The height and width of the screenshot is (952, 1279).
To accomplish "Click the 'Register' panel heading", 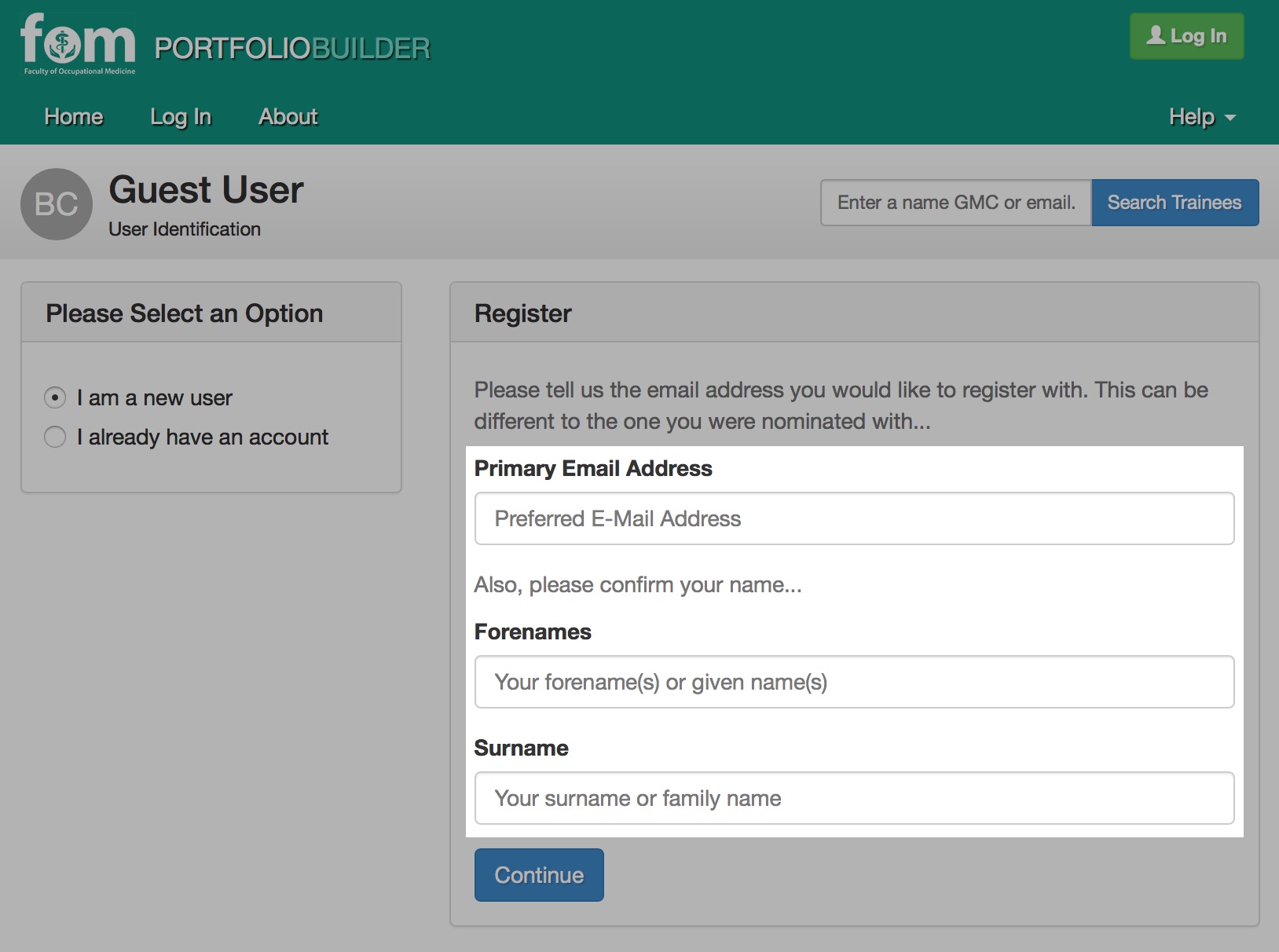I will tap(523, 313).
